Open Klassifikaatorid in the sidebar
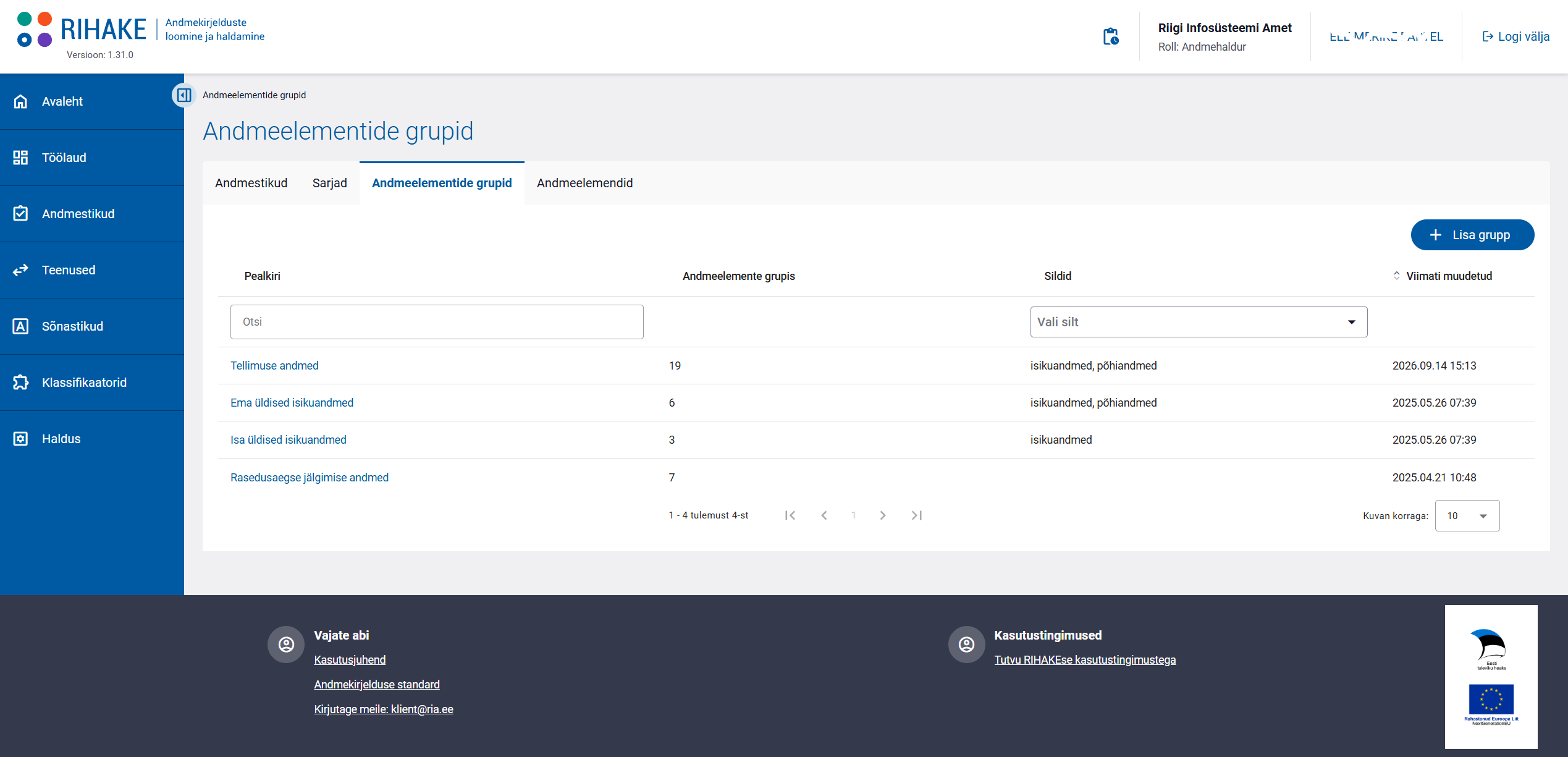This screenshot has height=757, width=1568. 92,383
